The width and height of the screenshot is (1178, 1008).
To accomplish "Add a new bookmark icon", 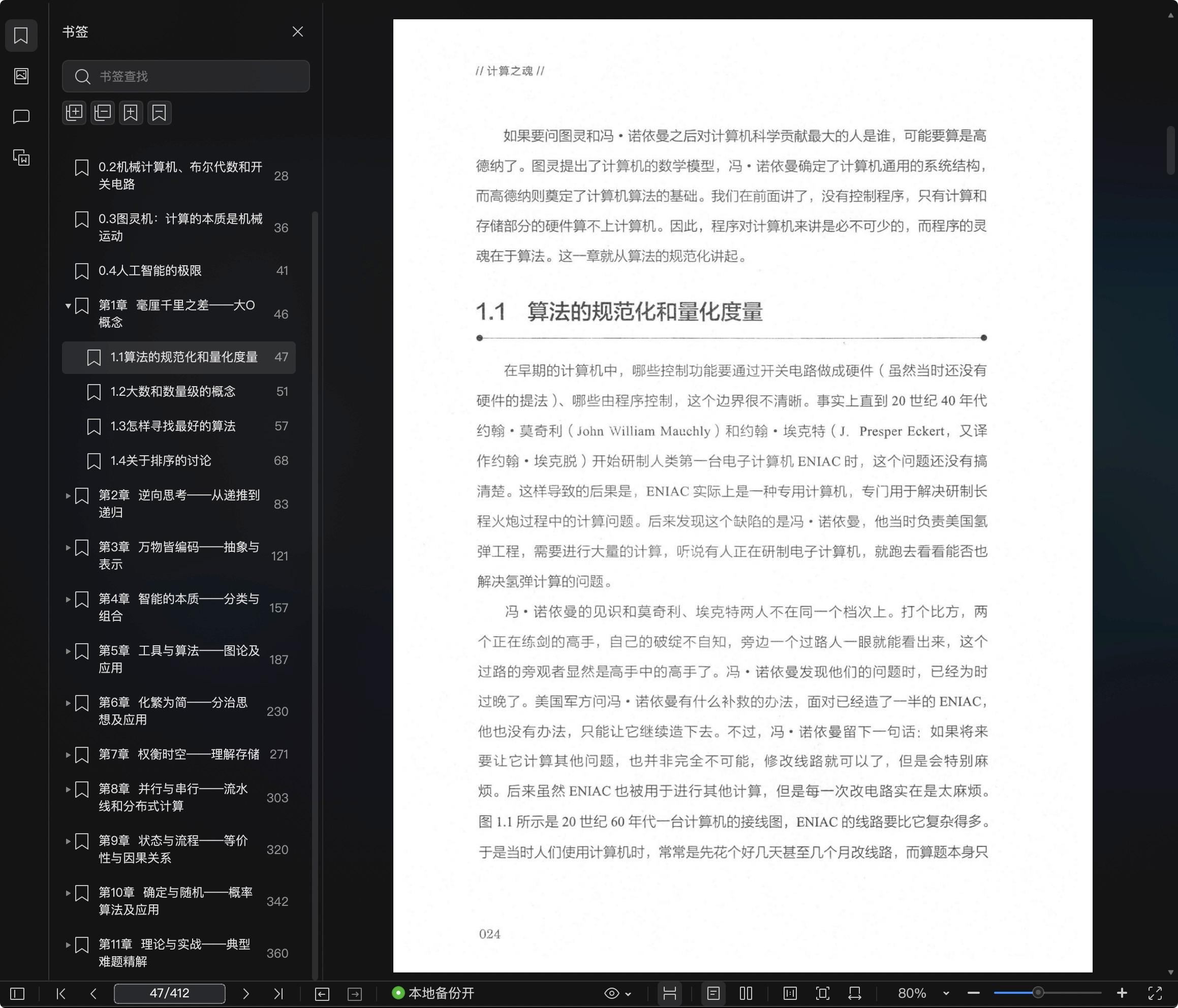I will [131, 113].
